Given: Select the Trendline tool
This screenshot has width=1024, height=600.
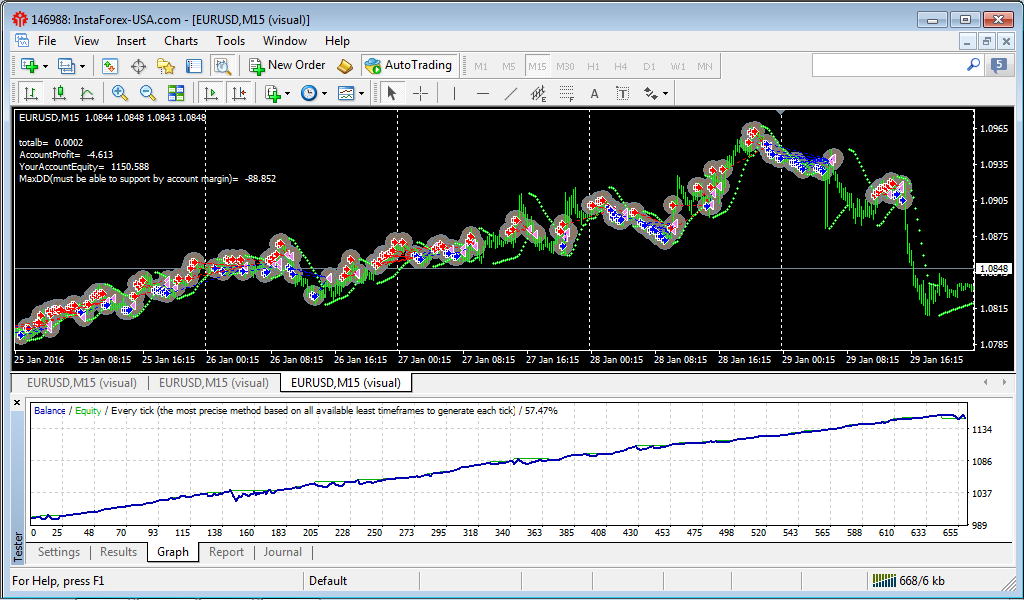Looking at the screenshot, I should pyautogui.click(x=511, y=93).
